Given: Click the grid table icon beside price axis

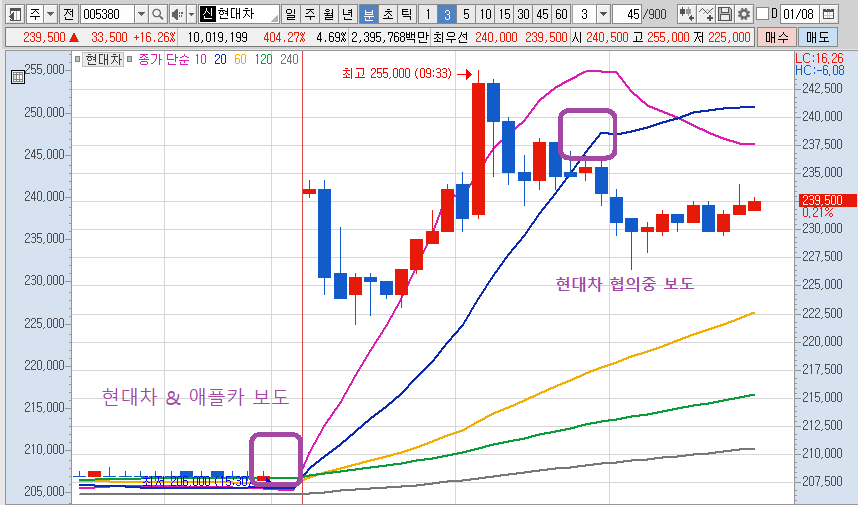Looking at the screenshot, I should (x=18, y=77).
